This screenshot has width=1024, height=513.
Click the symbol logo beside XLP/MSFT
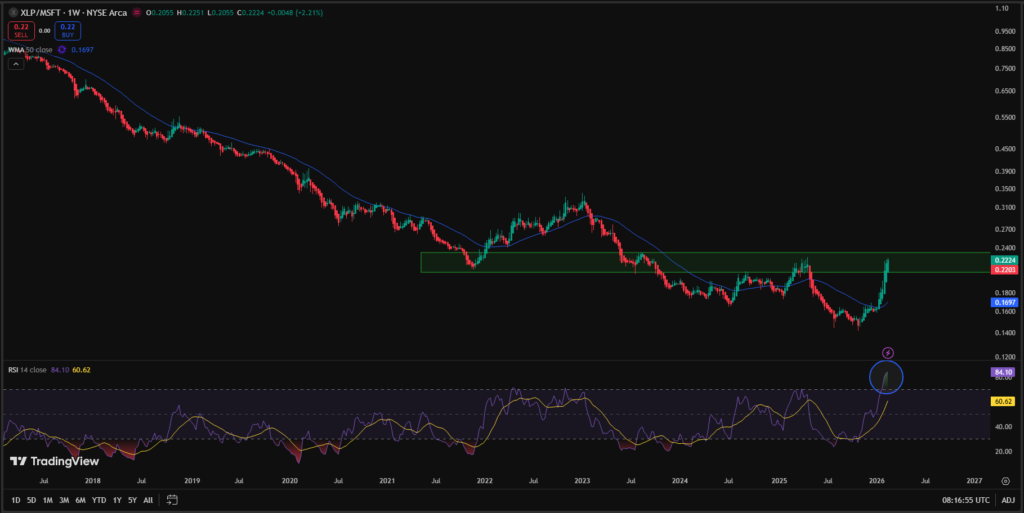pos(13,12)
